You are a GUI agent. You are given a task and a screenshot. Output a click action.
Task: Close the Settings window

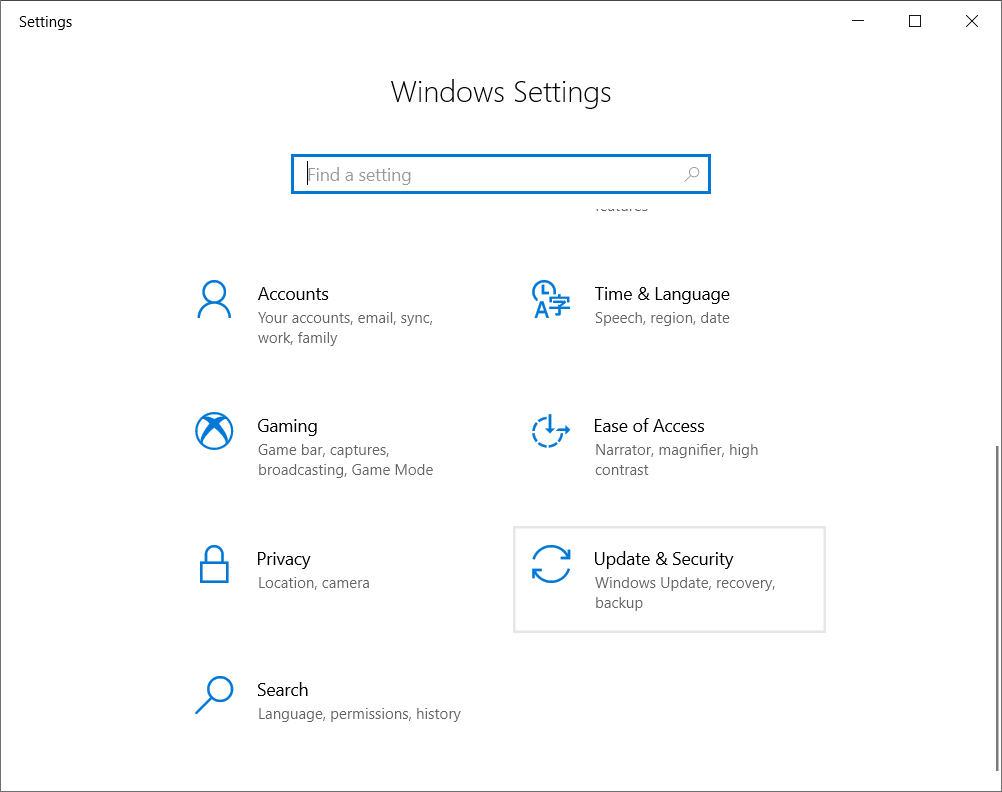[972, 21]
